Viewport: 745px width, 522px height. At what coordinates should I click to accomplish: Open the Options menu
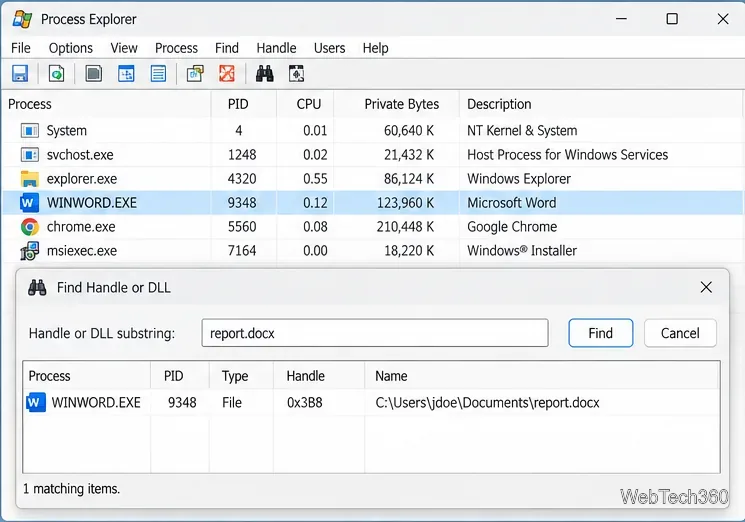pos(71,48)
